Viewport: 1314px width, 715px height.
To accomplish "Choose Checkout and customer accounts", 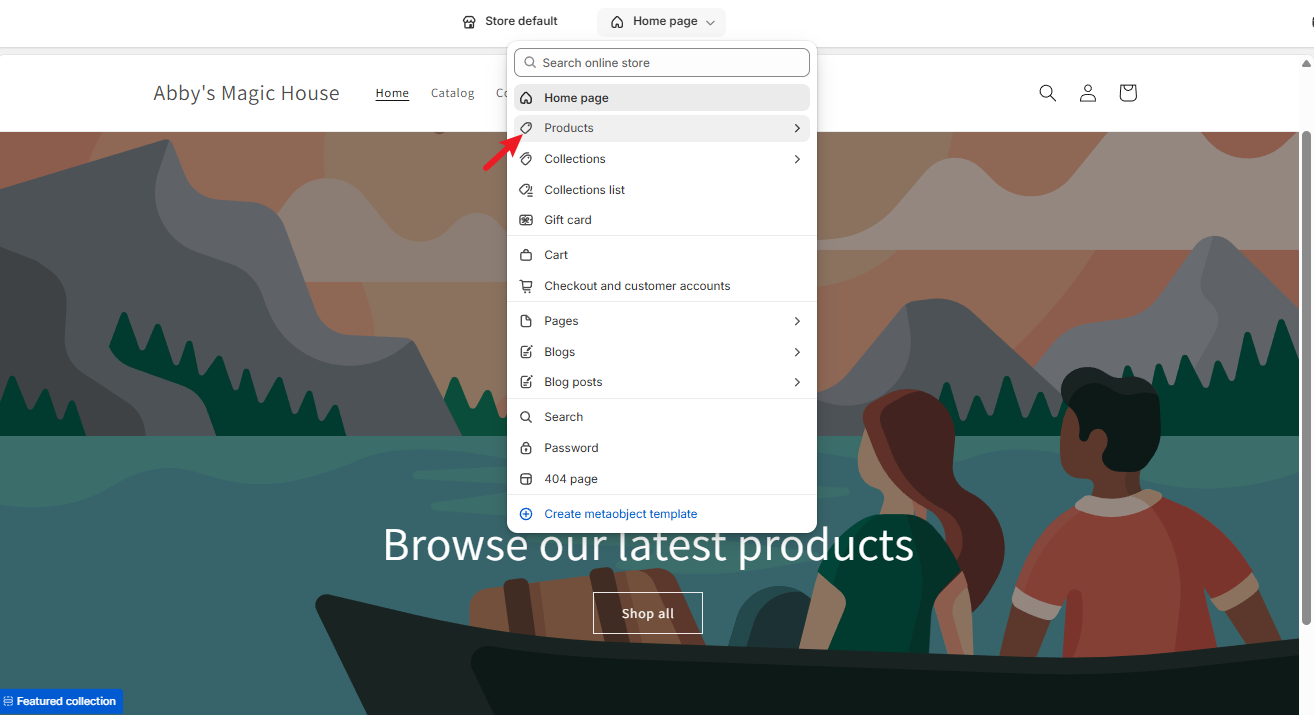I will (x=637, y=286).
